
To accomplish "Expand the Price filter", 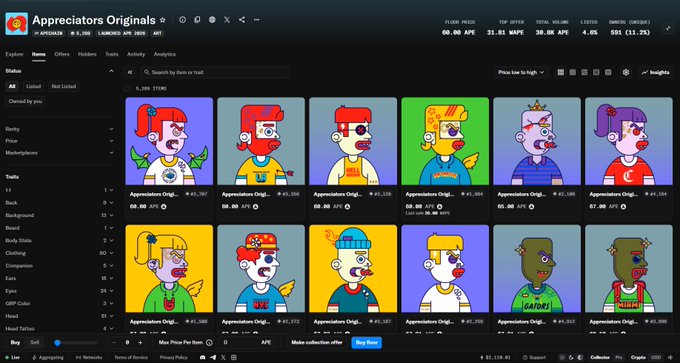I will tap(59, 141).
